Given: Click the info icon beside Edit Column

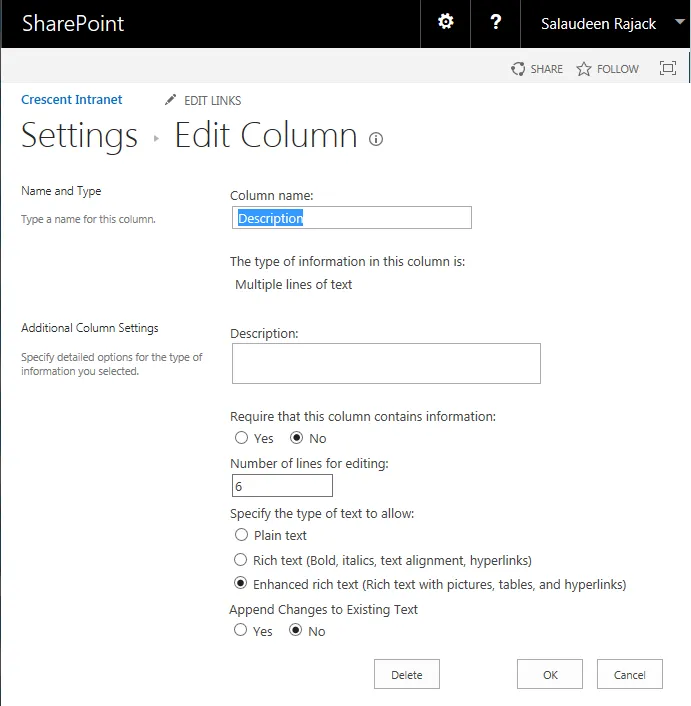Looking at the screenshot, I should tap(376, 139).
